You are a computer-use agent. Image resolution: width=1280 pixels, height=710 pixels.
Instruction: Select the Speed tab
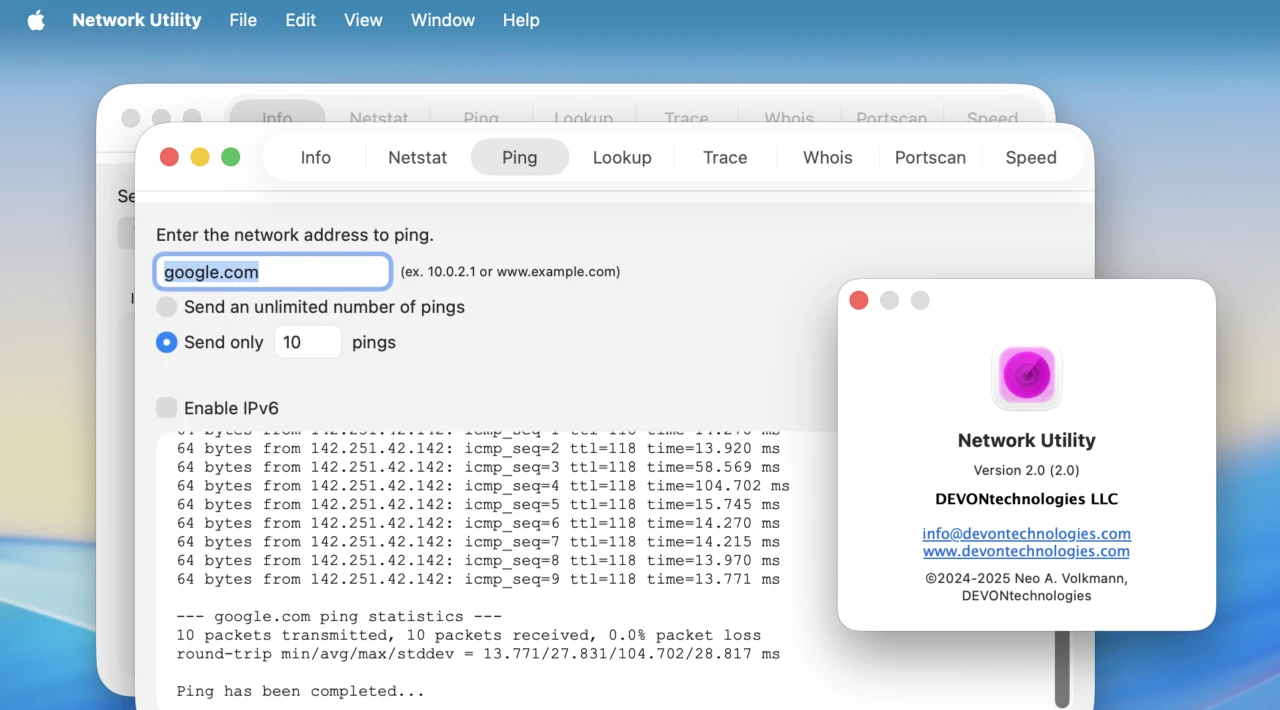click(x=1030, y=157)
